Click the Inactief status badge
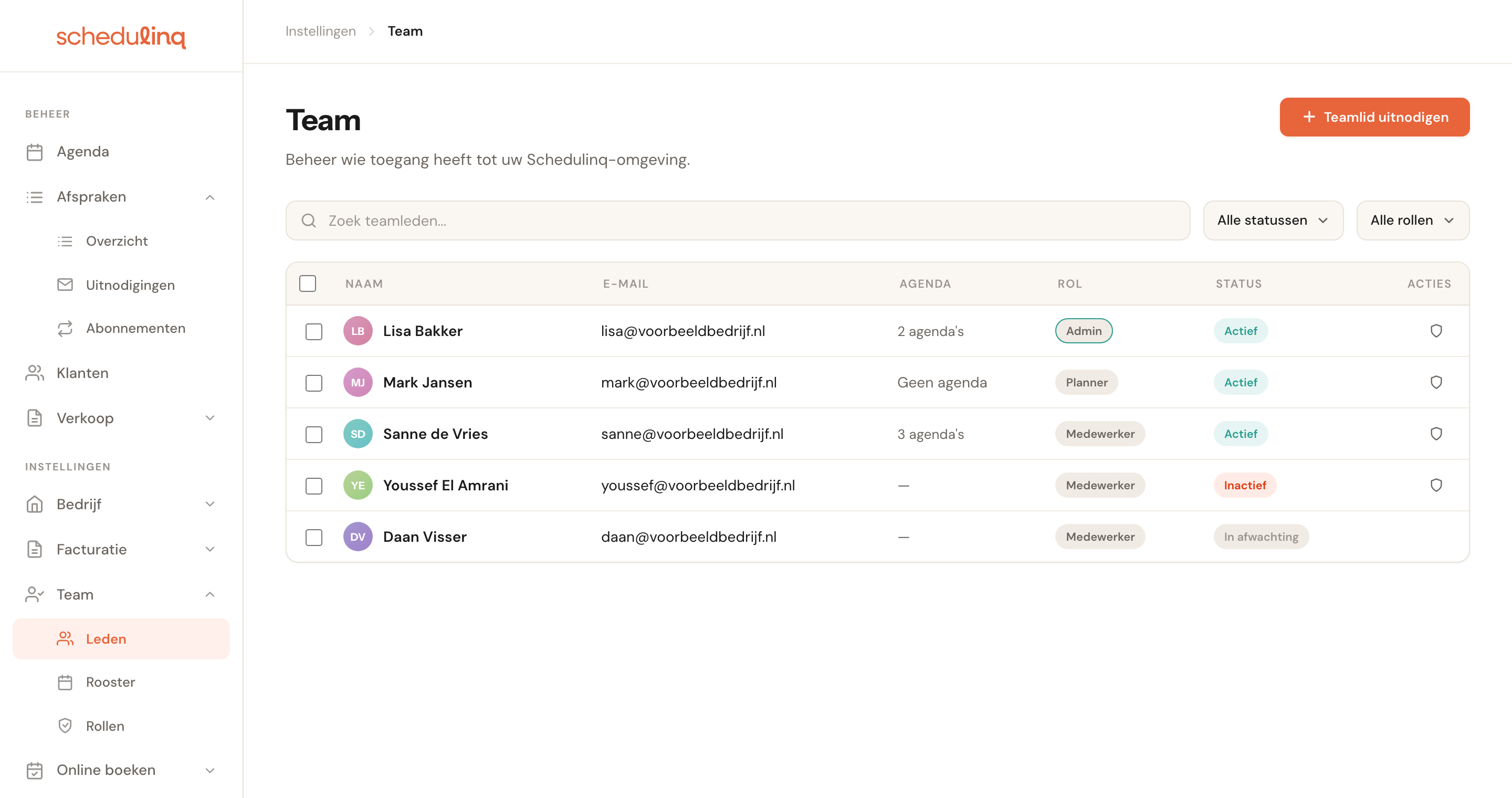This screenshot has width=1512, height=798. click(1245, 485)
